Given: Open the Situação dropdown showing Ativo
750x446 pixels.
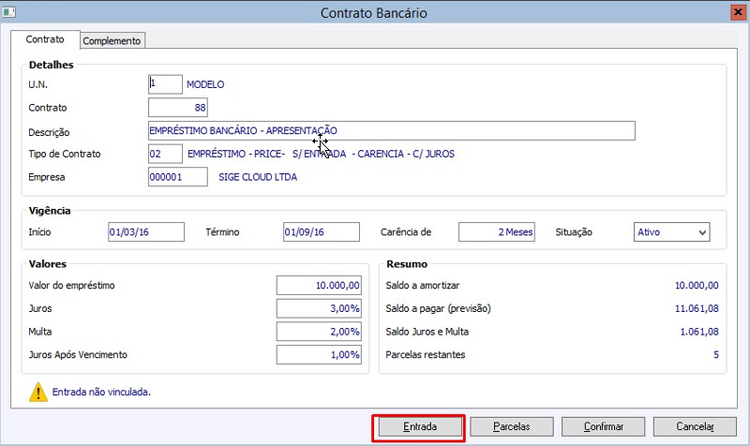Looking at the screenshot, I should [672, 232].
